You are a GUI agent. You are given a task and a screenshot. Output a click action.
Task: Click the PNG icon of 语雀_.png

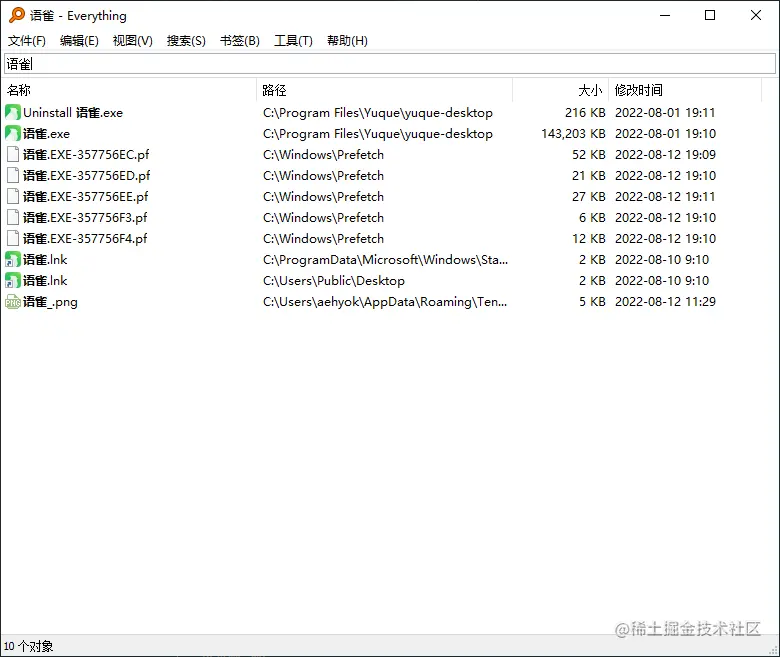13,302
